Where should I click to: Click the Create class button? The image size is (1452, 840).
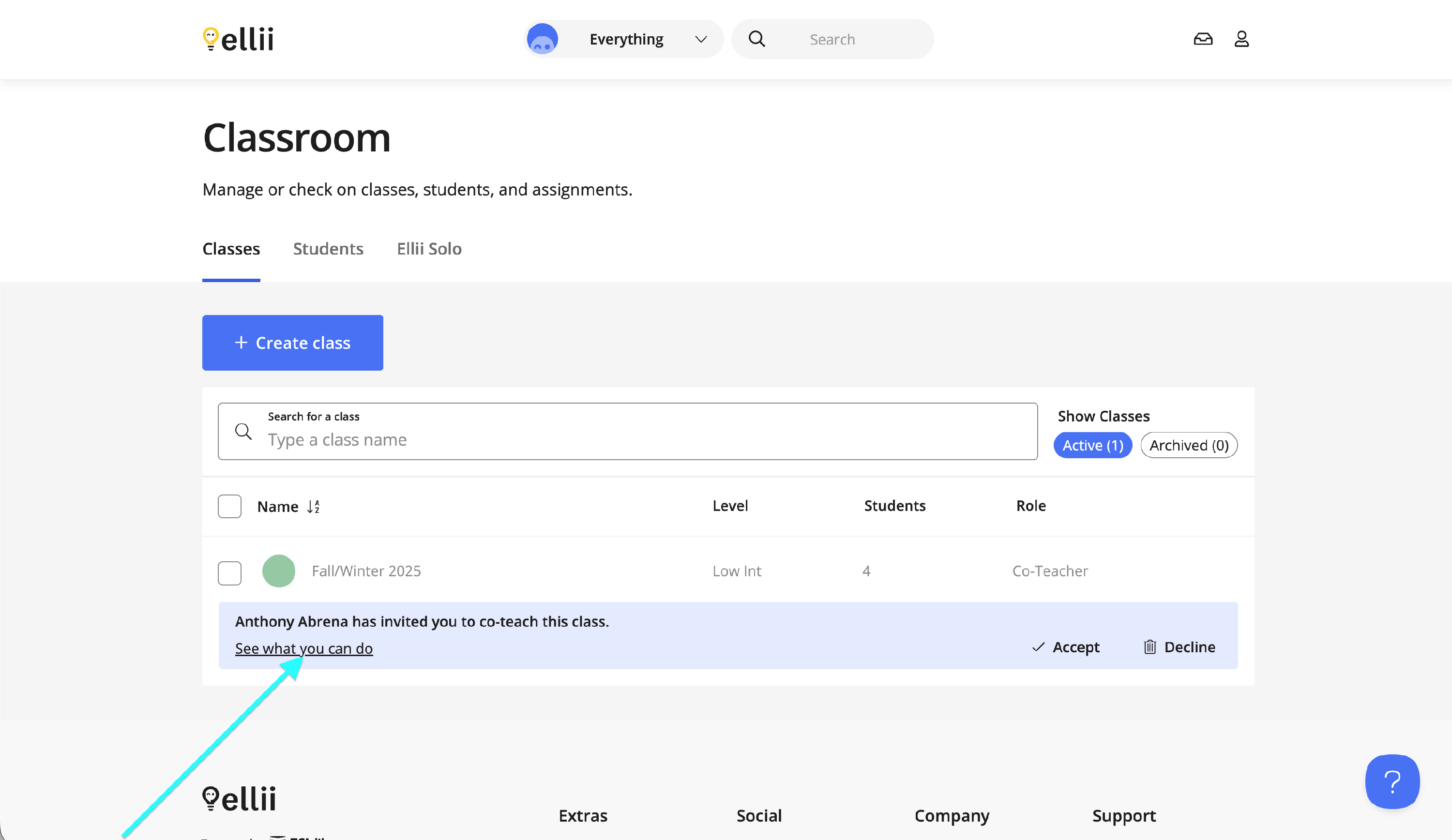pyautogui.click(x=292, y=343)
